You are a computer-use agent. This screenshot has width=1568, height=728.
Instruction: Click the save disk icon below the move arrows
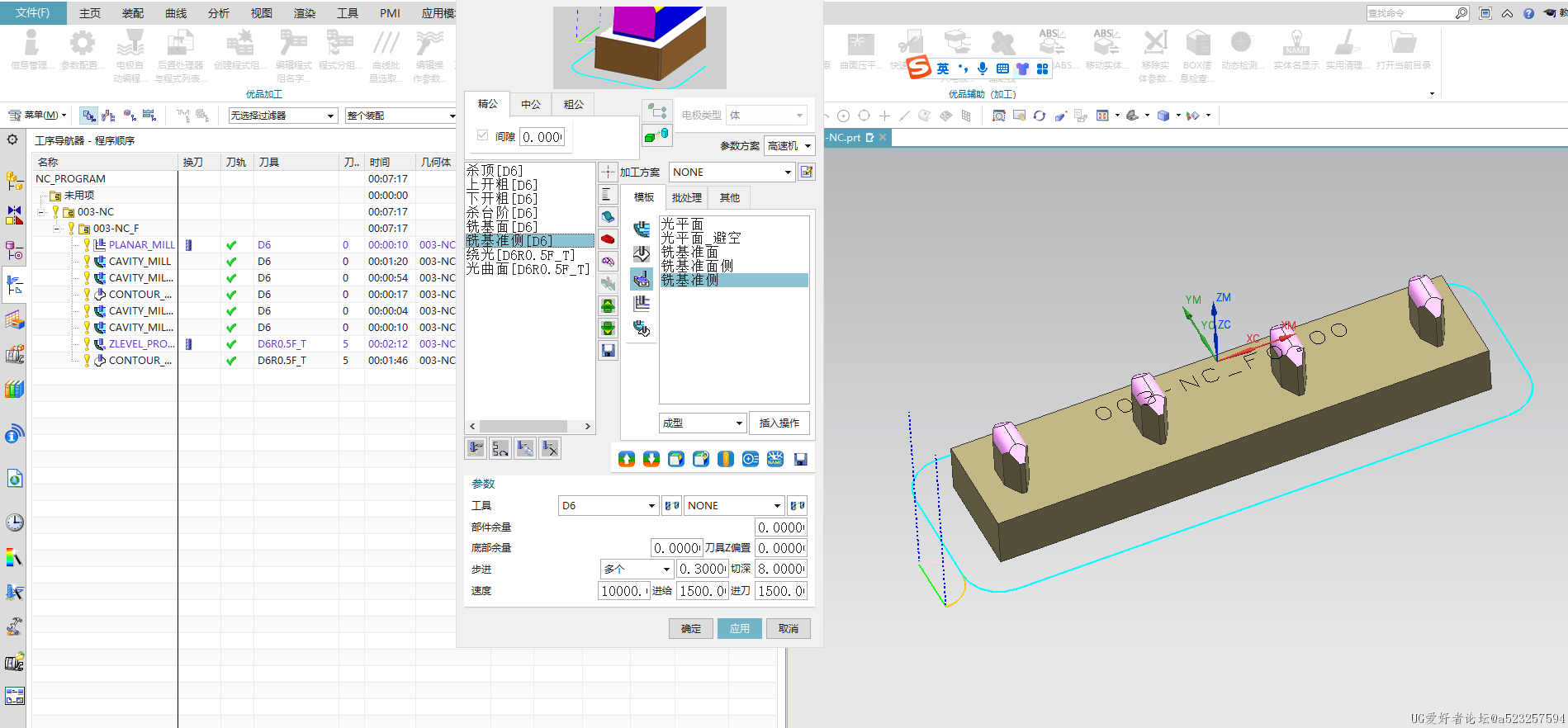608,351
